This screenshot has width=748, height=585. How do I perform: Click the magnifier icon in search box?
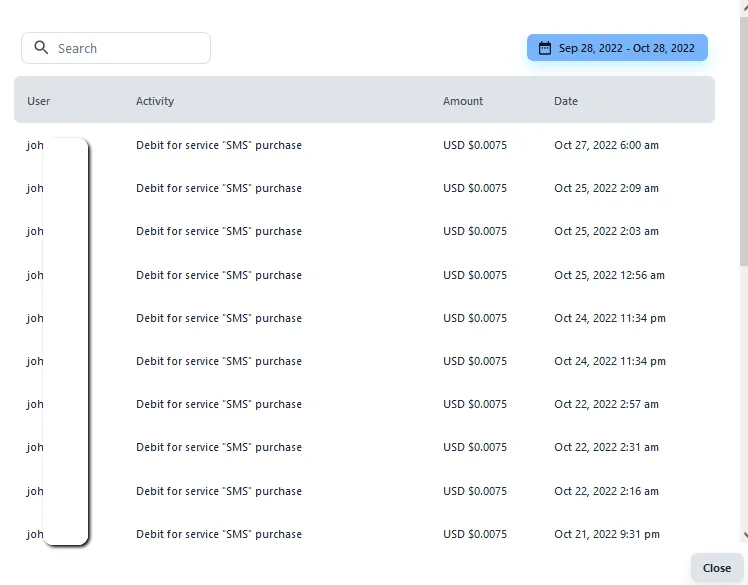pos(41,47)
